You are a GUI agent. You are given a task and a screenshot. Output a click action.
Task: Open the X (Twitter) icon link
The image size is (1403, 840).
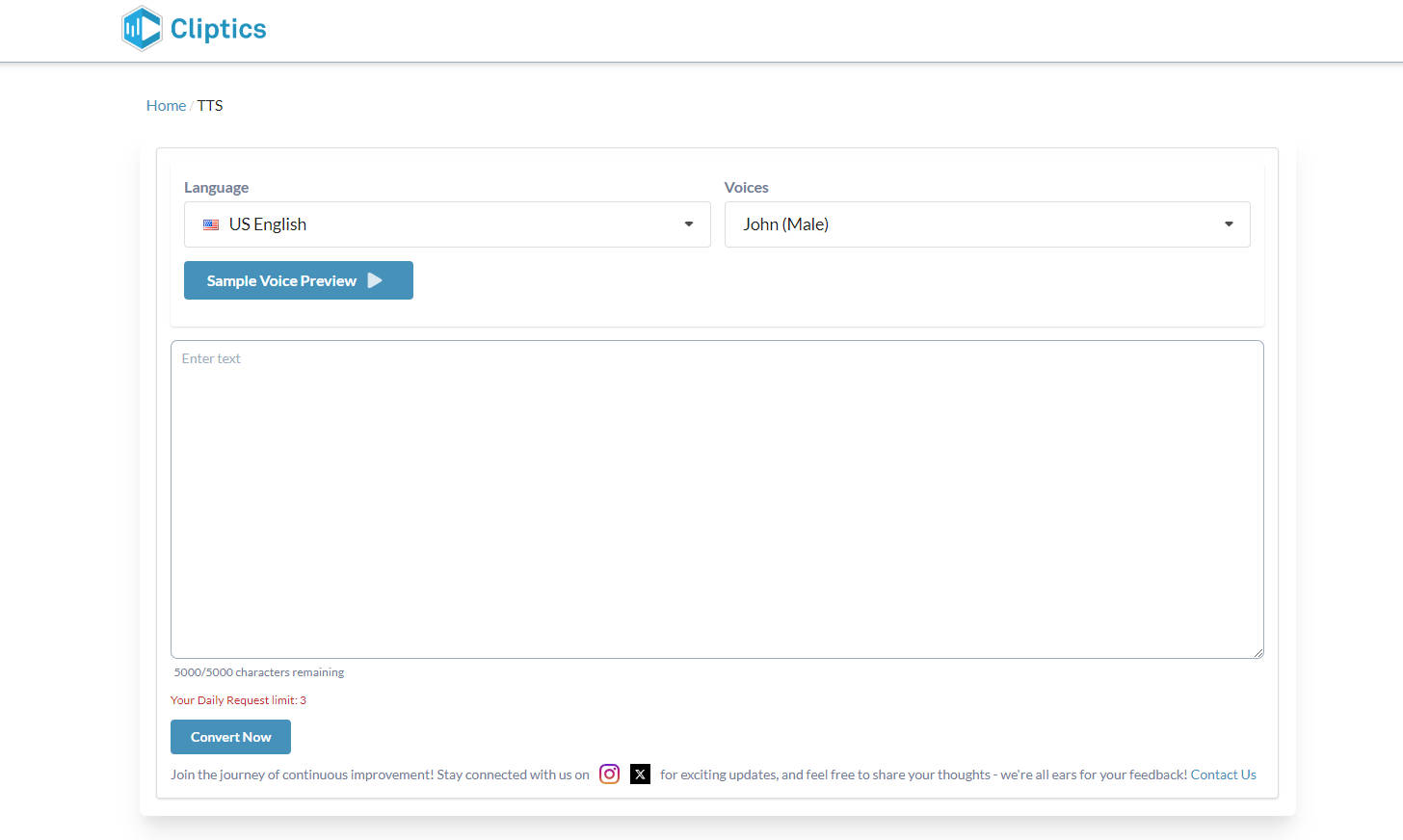click(x=640, y=774)
